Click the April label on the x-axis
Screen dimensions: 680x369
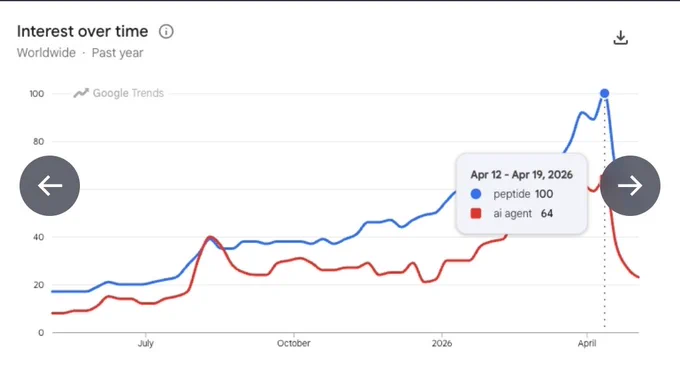pyautogui.click(x=587, y=343)
